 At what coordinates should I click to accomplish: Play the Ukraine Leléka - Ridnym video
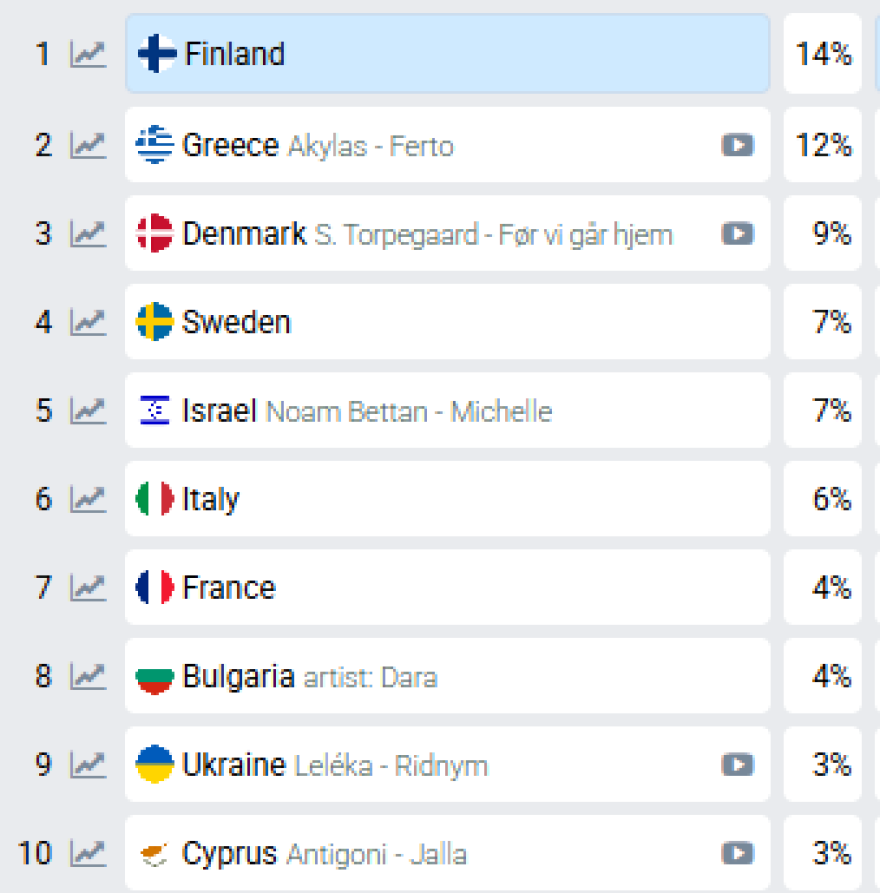pyautogui.click(x=737, y=765)
